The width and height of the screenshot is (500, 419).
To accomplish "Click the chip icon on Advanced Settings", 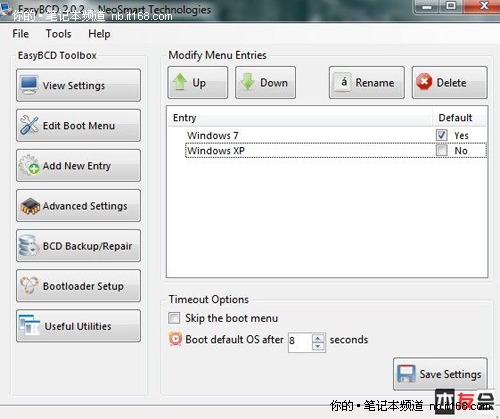I will (x=30, y=206).
